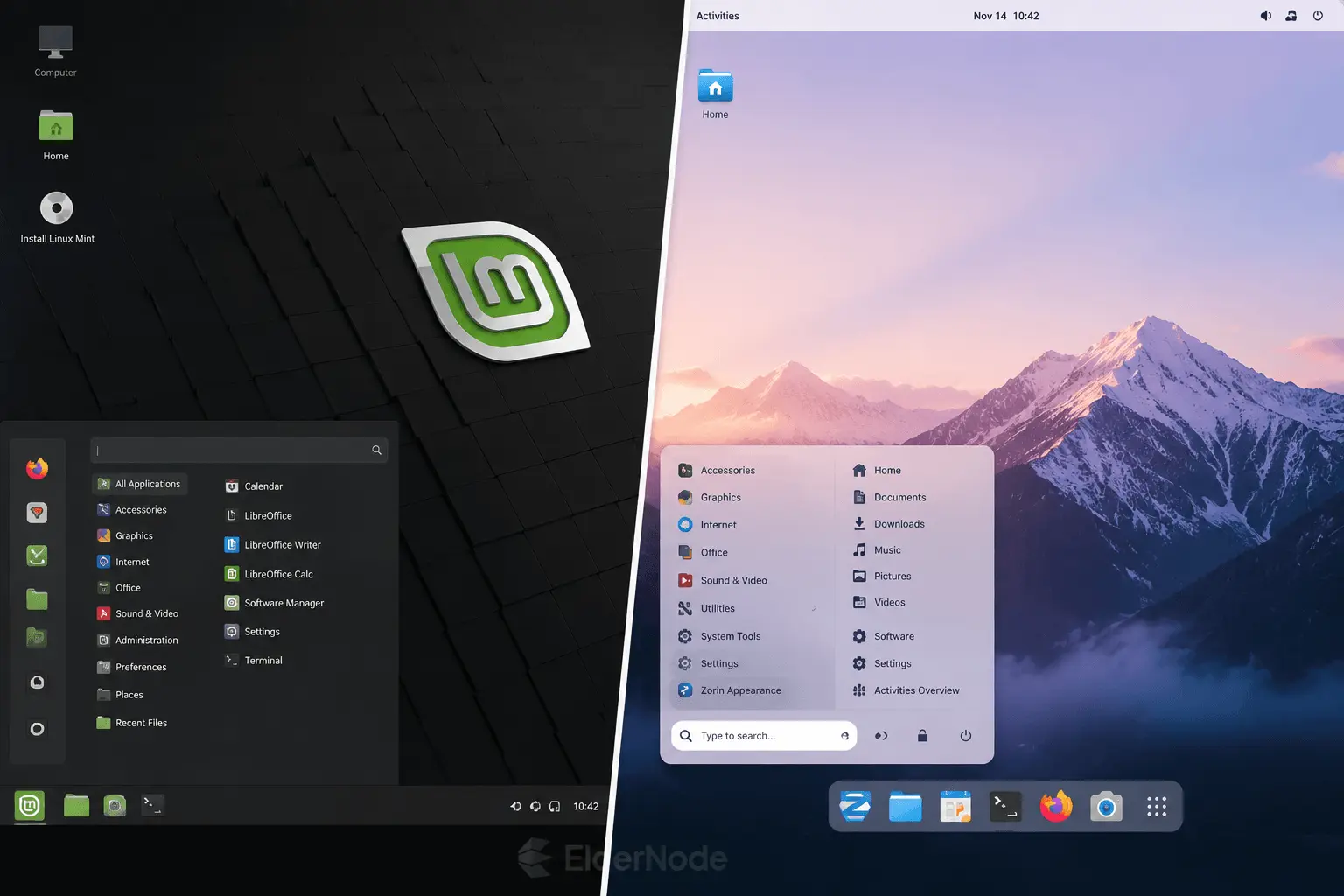Open Documents place in Zorin menu
Image resolution: width=1344 pixels, height=896 pixels.
point(889,497)
